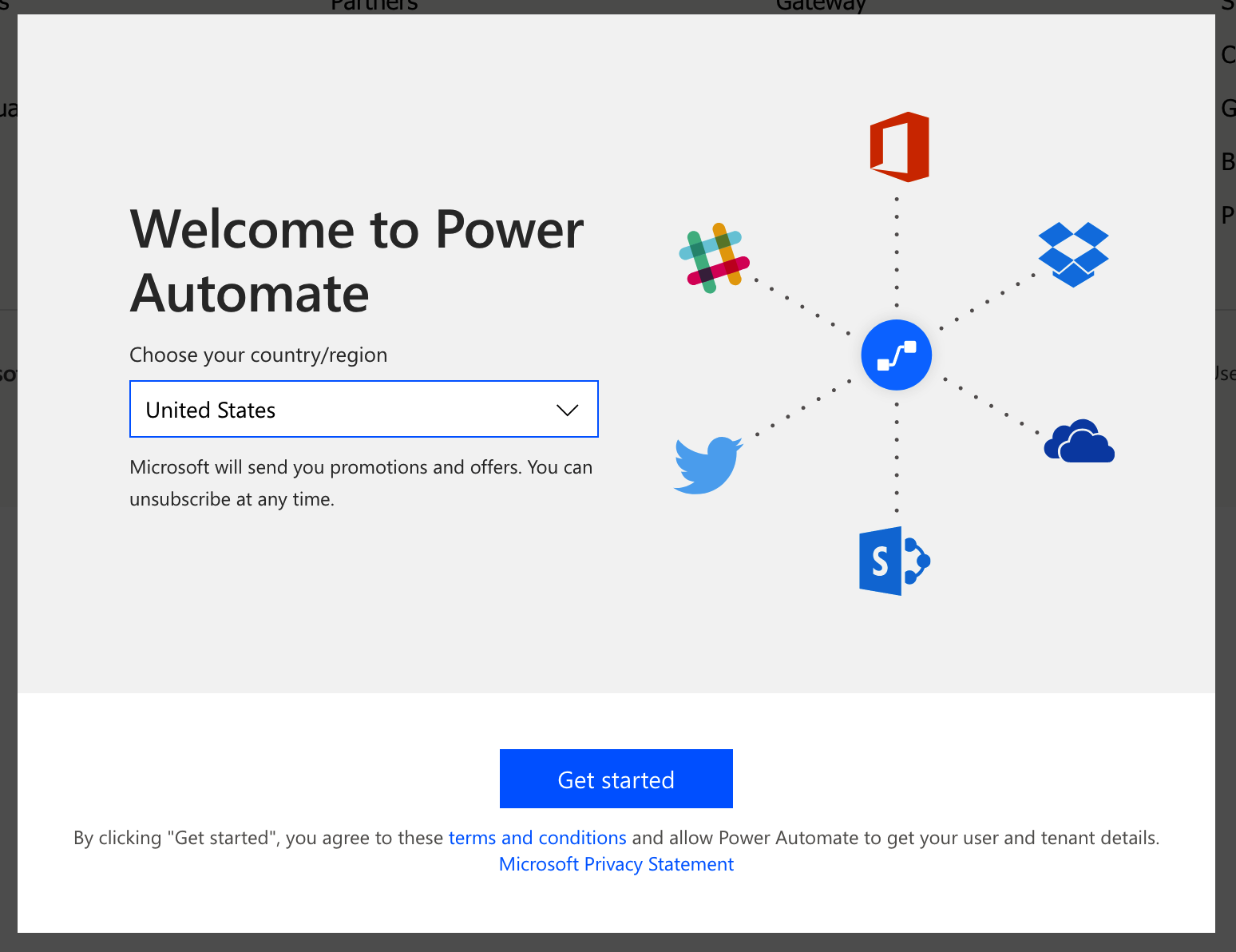
Task: Click the Twitter bird icon
Action: tap(708, 465)
